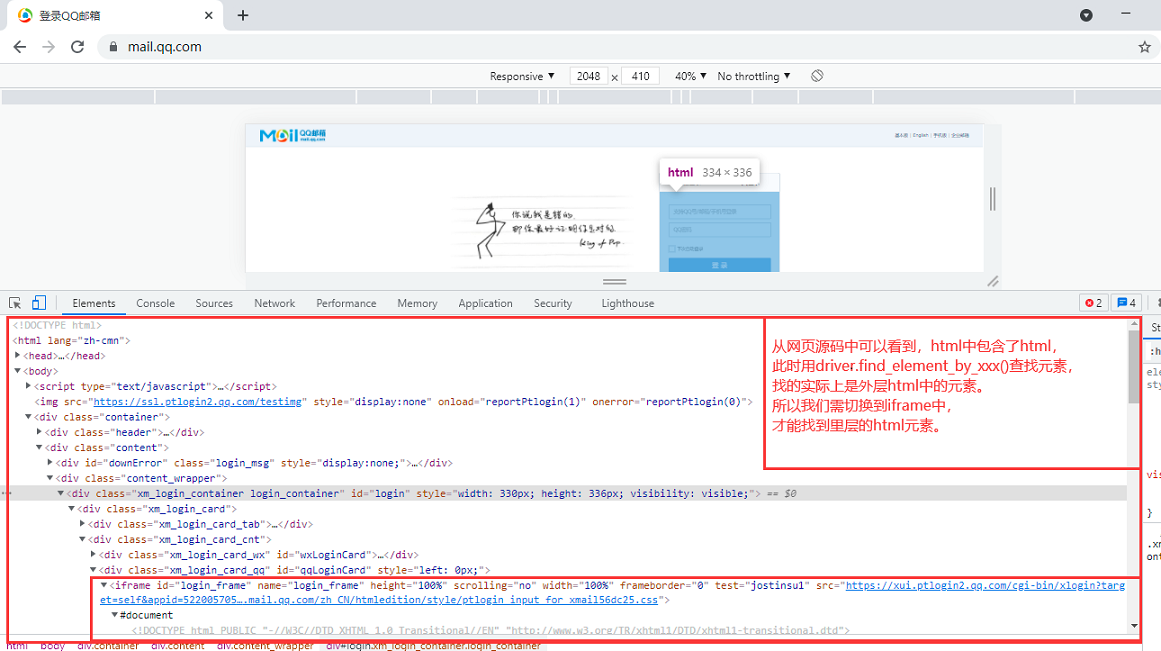Grab the viewport corner resize handle
1161x651 pixels.
993,281
